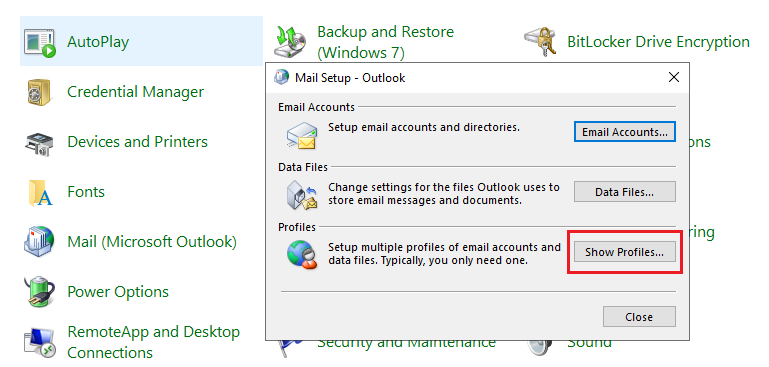Click the Power Options battery icon
This screenshot has width=769, height=367.
click(x=39, y=291)
